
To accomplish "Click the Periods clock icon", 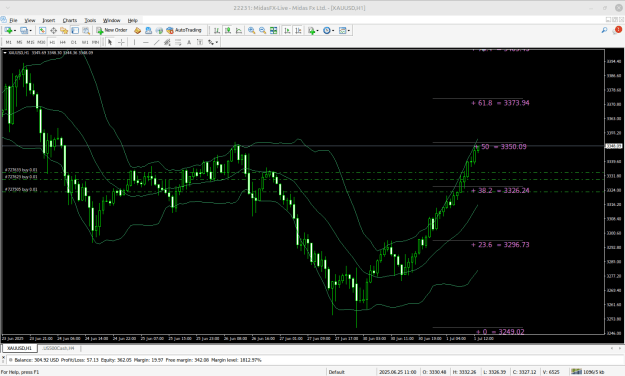I will [x=326, y=30].
